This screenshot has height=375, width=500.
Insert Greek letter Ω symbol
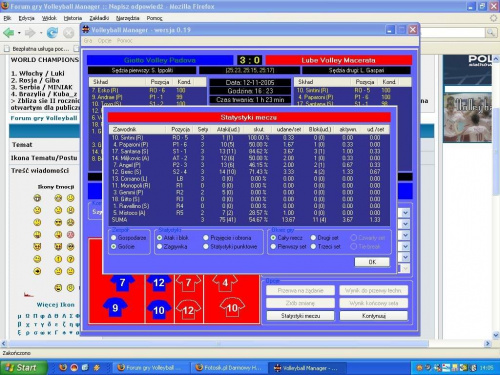27,316
